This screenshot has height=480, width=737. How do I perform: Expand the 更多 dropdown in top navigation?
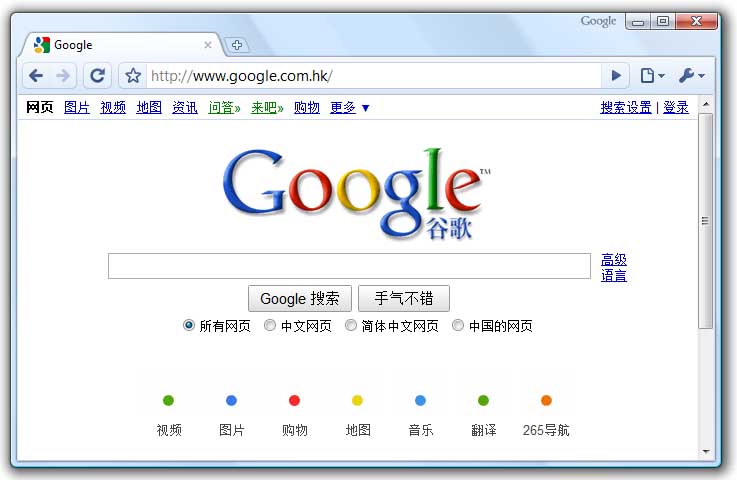[x=350, y=108]
